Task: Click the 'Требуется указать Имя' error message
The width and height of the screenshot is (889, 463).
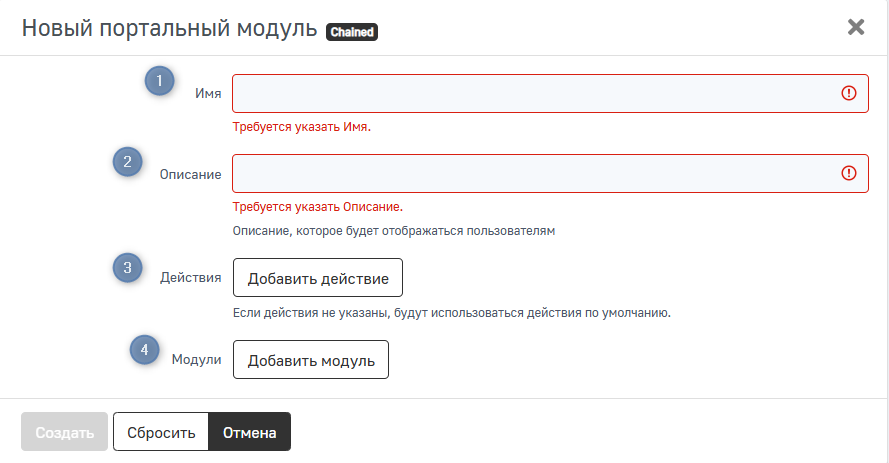Action: pos(301,128)
